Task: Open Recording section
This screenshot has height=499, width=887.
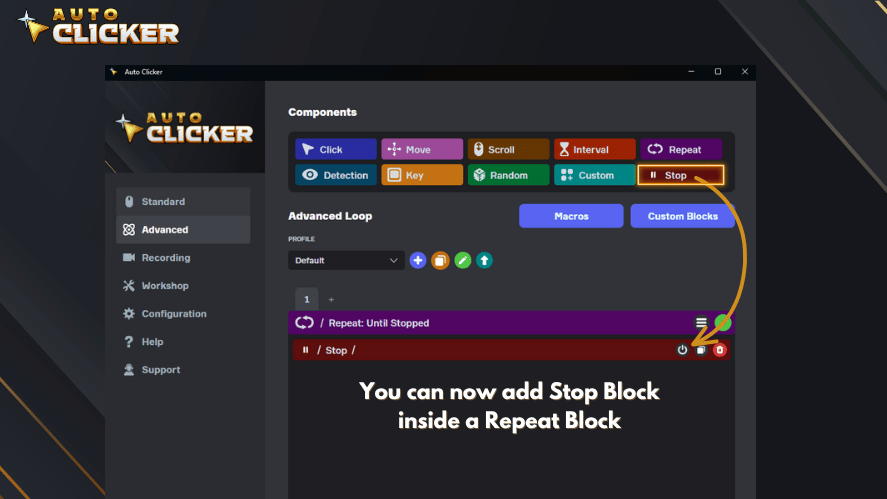Action: pyautogui.click(x=183, y=257)
